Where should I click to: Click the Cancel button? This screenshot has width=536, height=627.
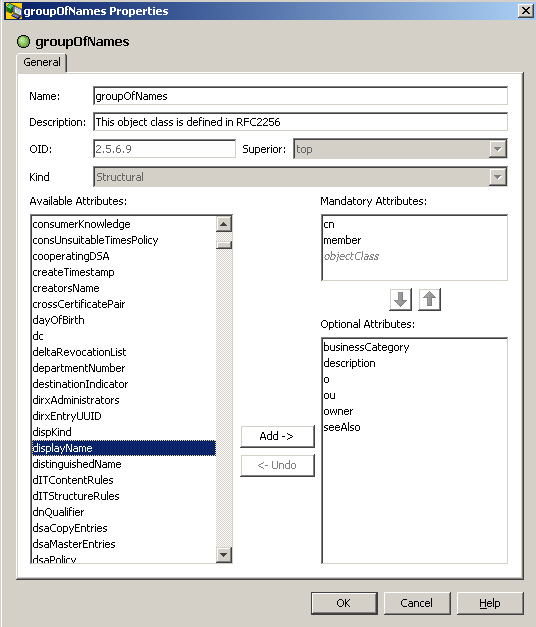click(x=417, y=603)
